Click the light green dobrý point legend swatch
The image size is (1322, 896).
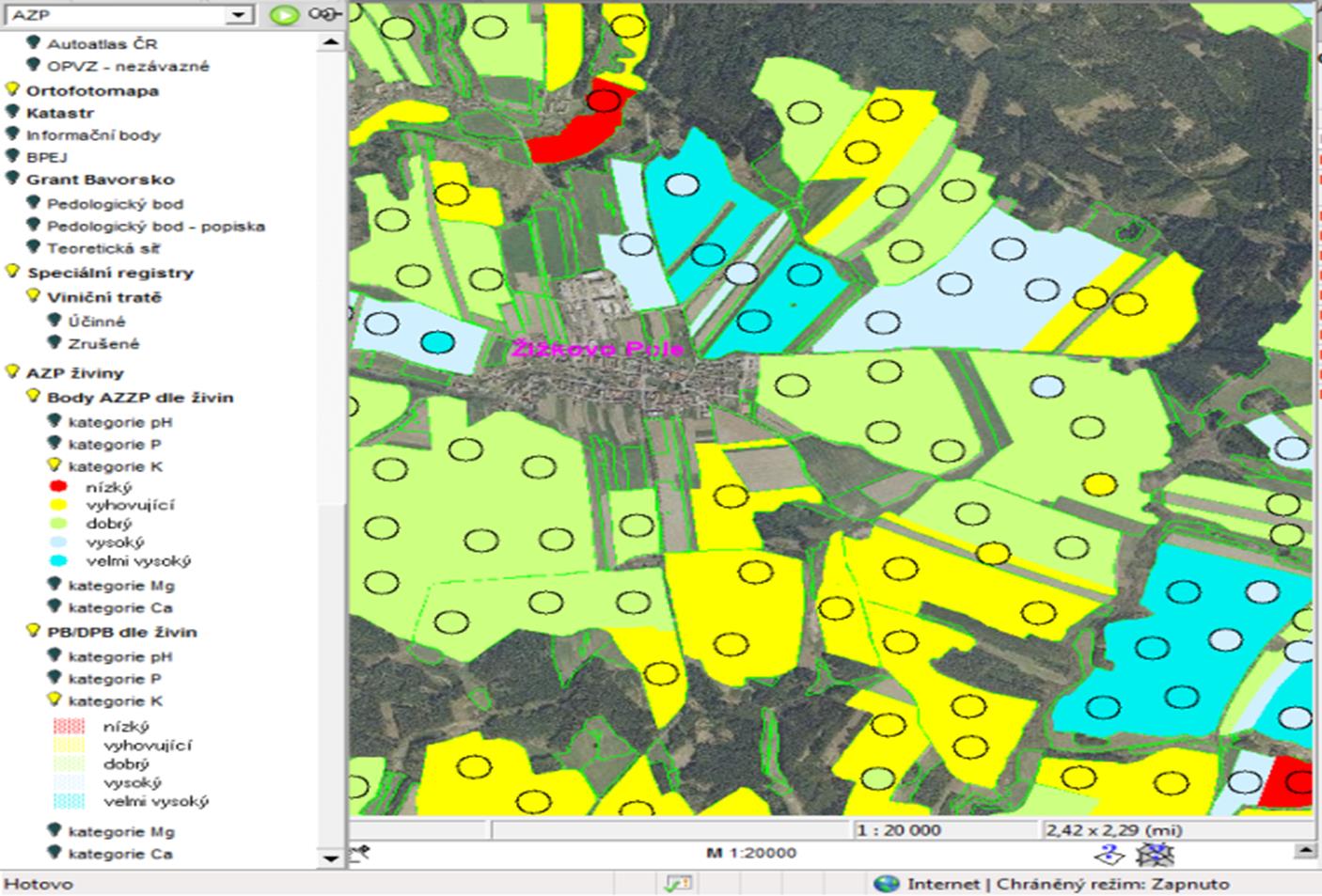click(58, 524)
